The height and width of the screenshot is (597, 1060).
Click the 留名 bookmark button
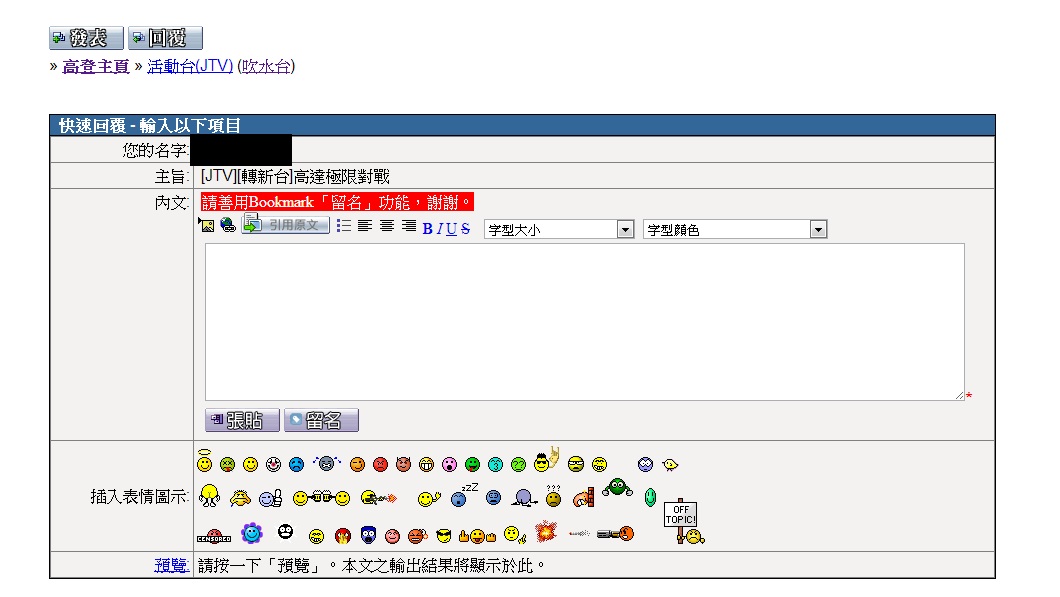click(321, 421)
